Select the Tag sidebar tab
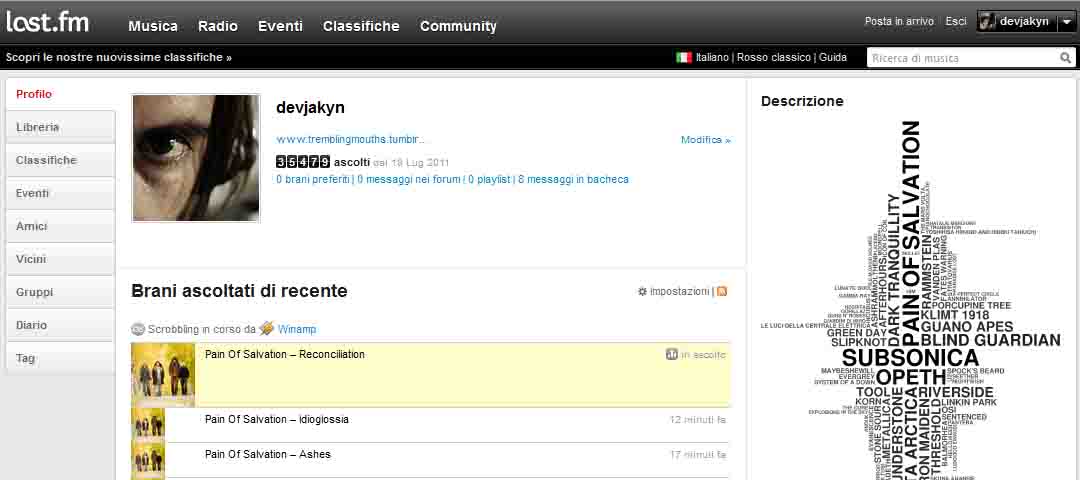This screenshot has height=480, width=1080. pyautogui.click(x=61, y=358)
